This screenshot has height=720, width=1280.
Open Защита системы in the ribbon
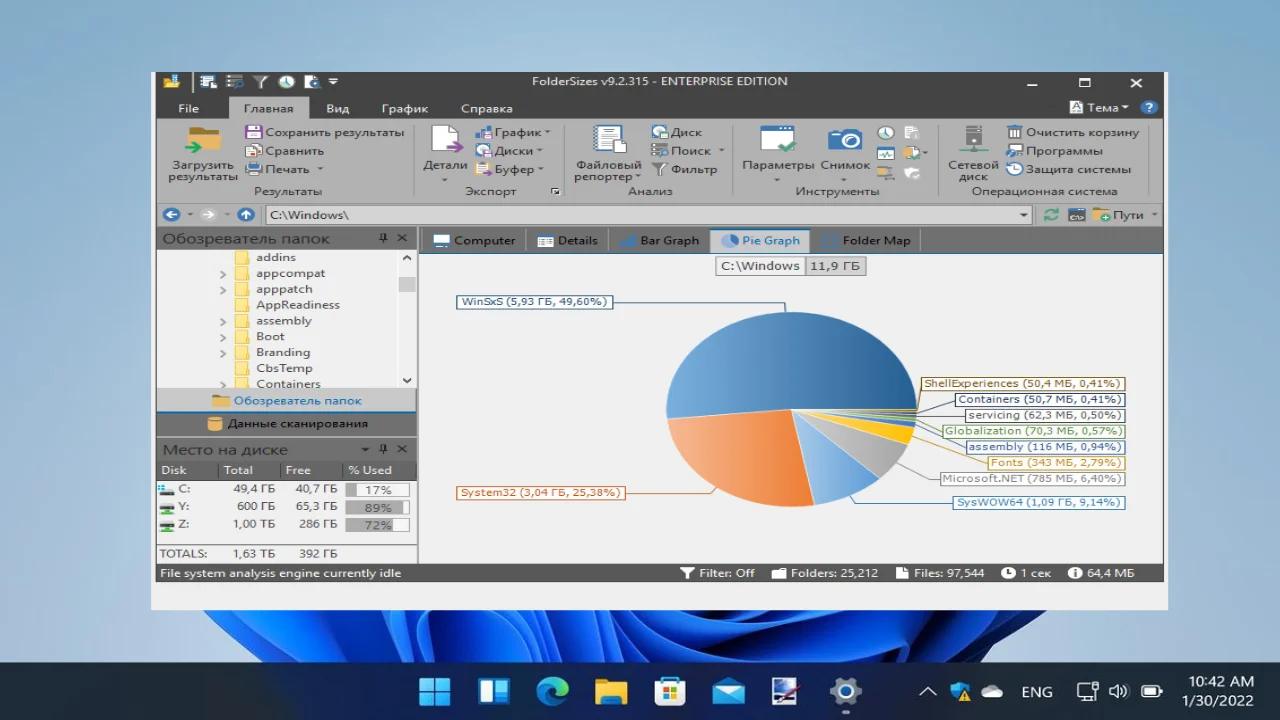pos(1069,169)
